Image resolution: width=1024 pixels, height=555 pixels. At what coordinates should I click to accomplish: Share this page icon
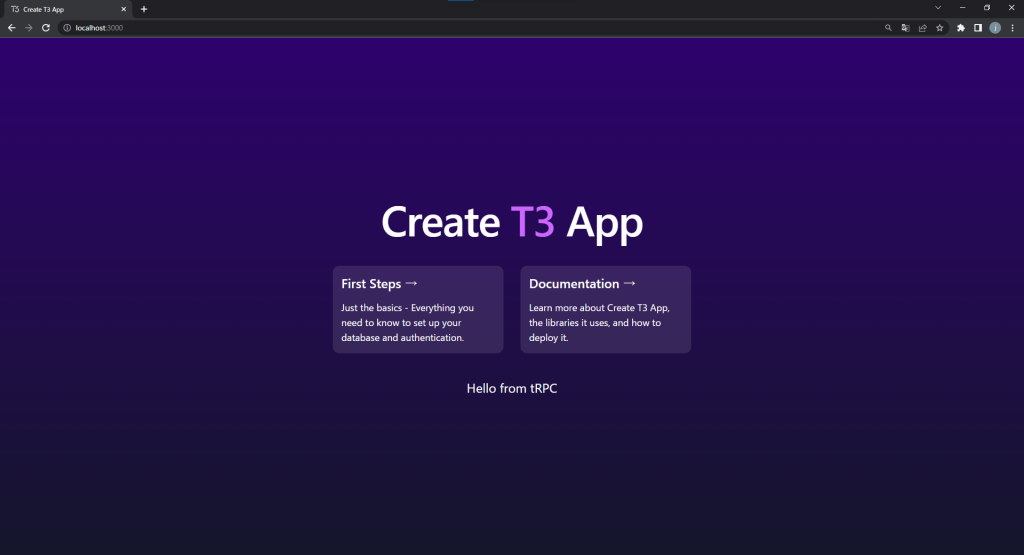click(x=922, y=28)
